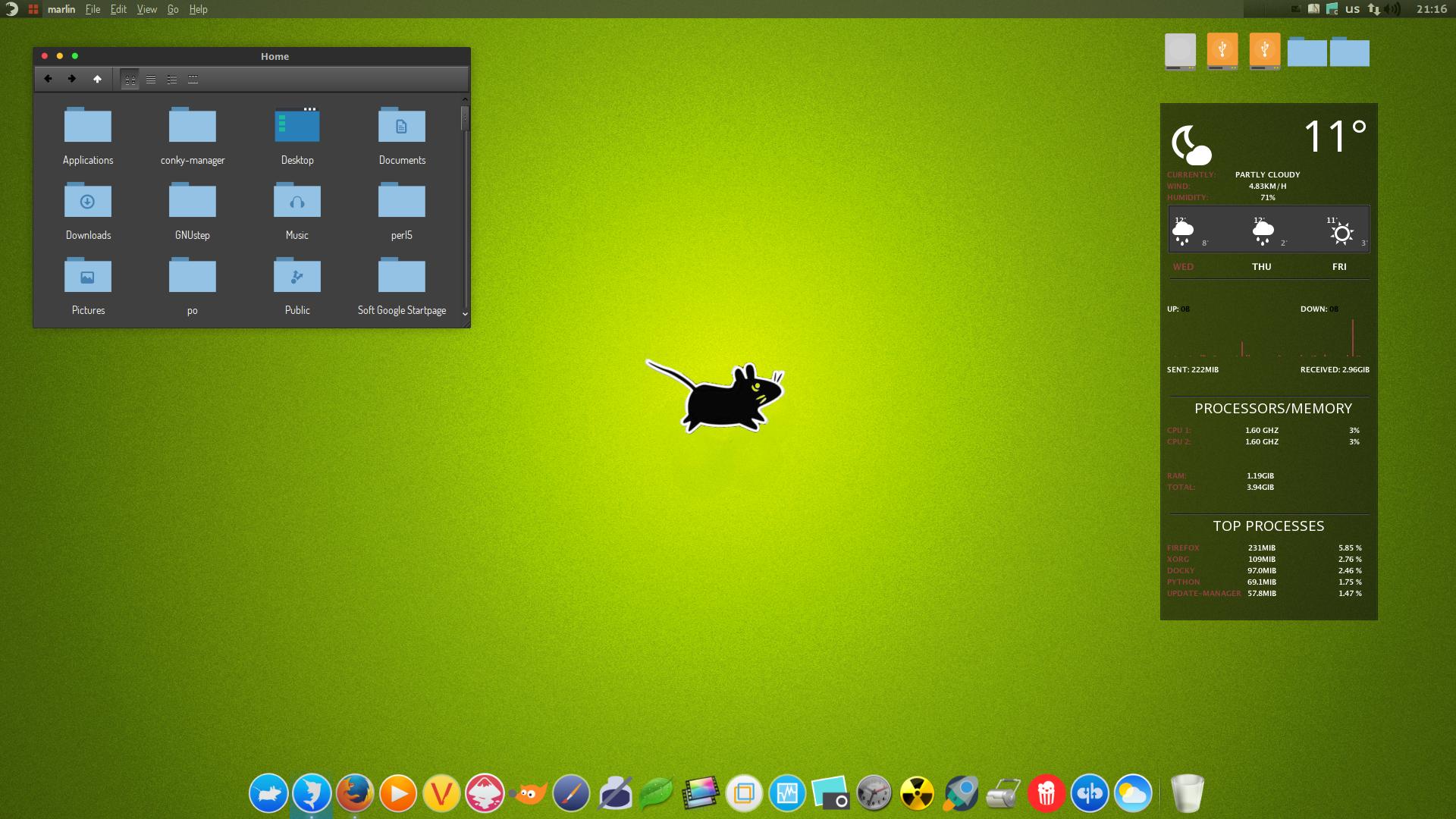Launch the system monitor app from the dock
This screenshot has width=1456, height=819.
[786, 793]
